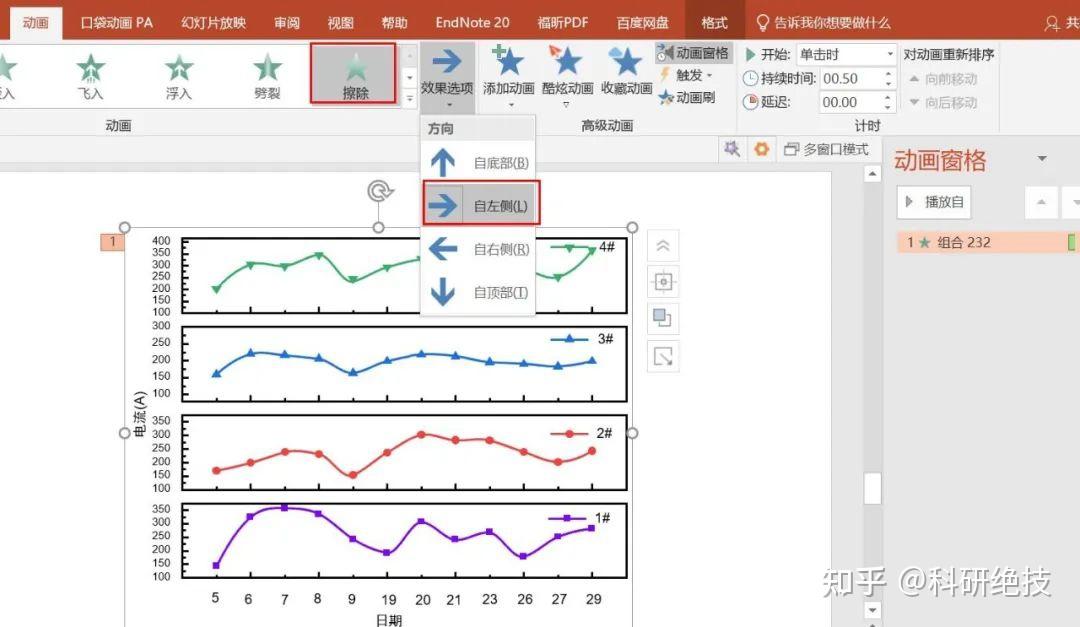The width and height of the screenshot is (1080, 627).
Task: Select the 擦除 (Wipe) animation effect
Action: point(355,75)
